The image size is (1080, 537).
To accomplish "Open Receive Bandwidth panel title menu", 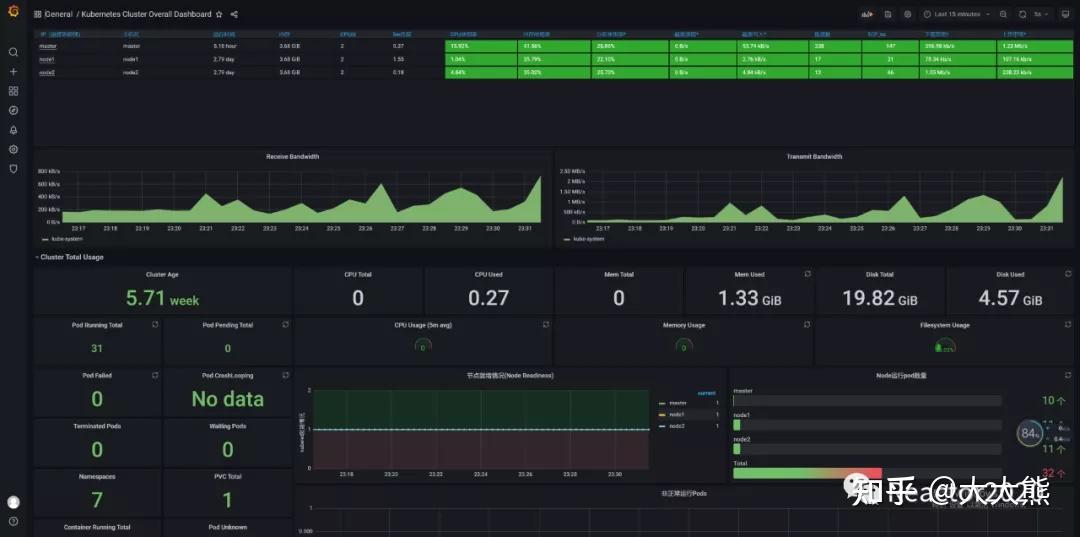I will tap(293, 157).
